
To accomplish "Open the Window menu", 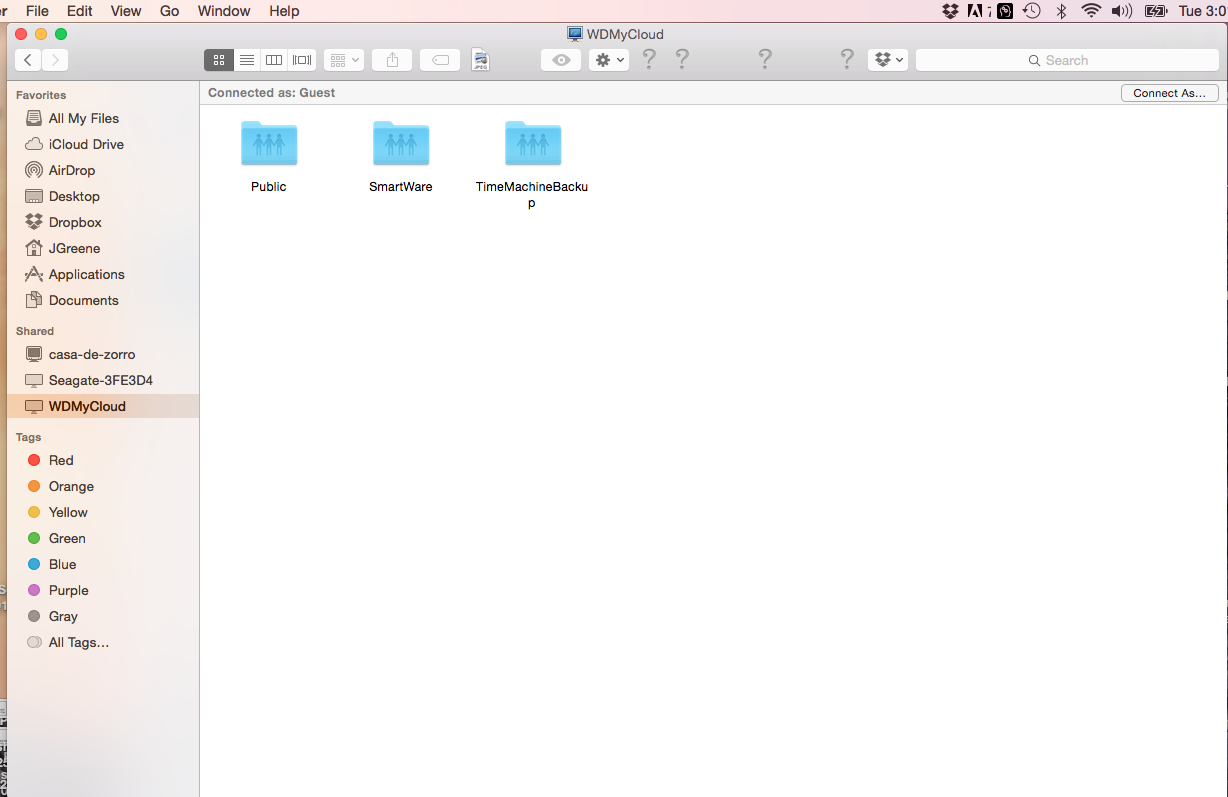I will (224, 11).
